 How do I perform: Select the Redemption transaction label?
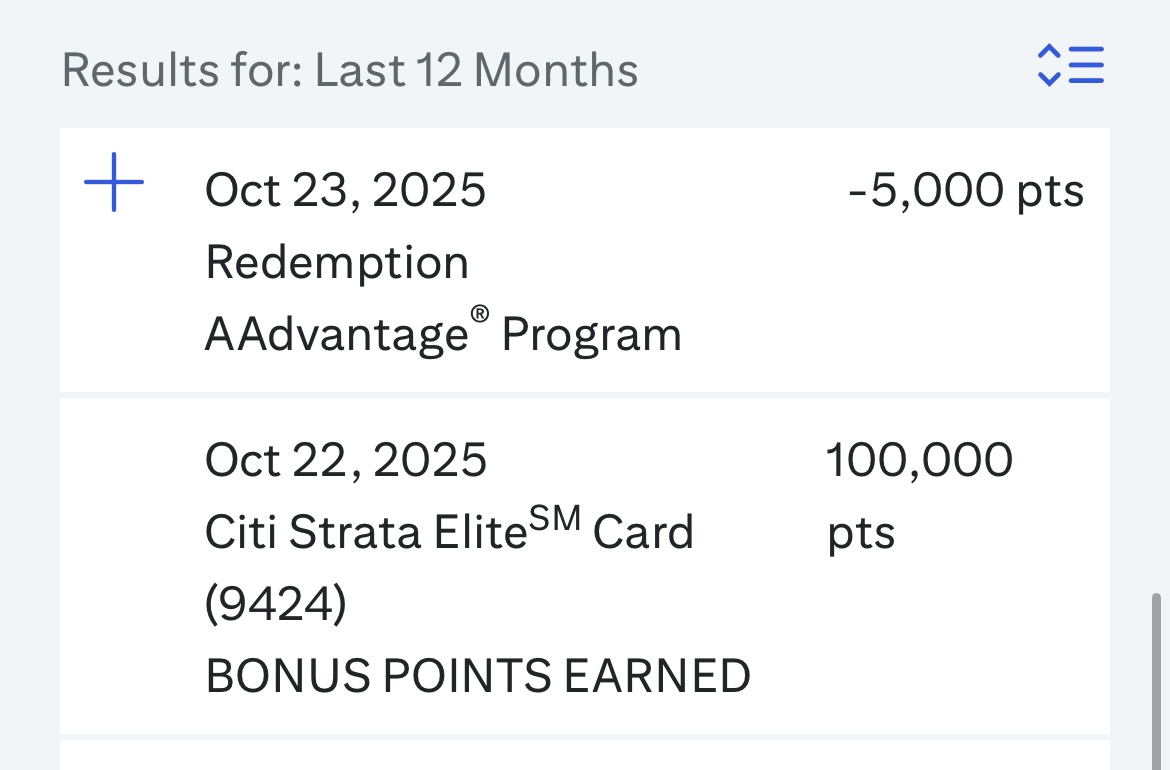point(337,262)
